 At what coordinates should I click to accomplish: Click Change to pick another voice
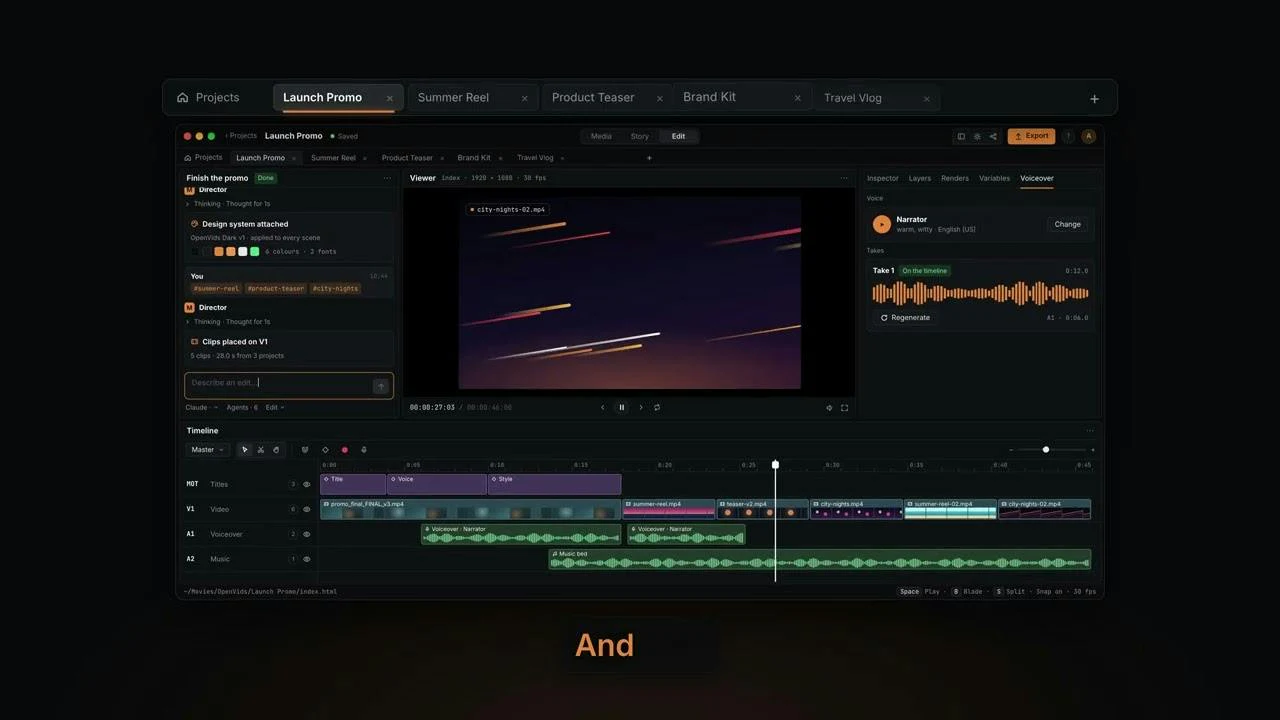1068,224
